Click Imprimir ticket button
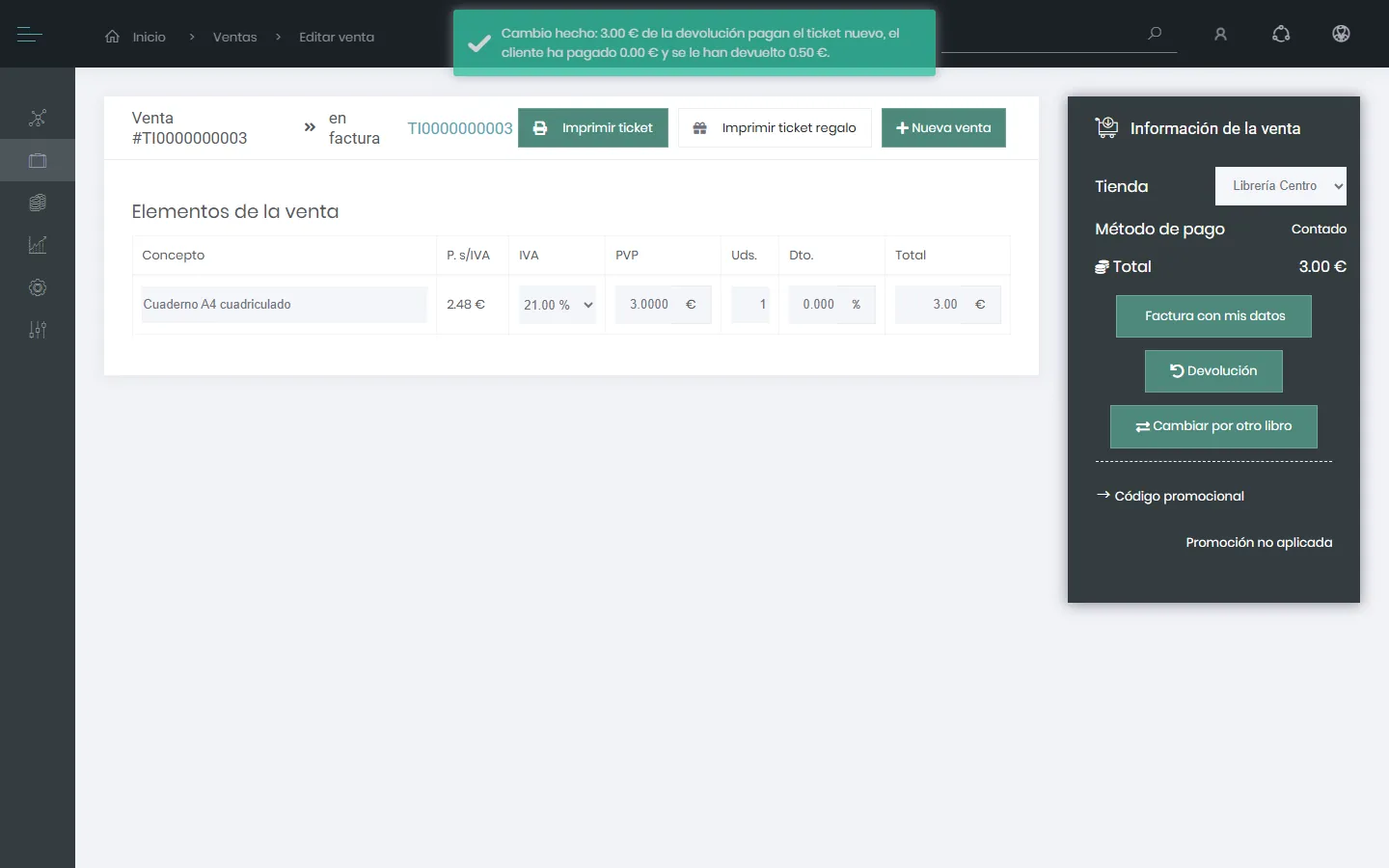The width and height of the screenshot is (1389, 868). click(x=593, y=127)
